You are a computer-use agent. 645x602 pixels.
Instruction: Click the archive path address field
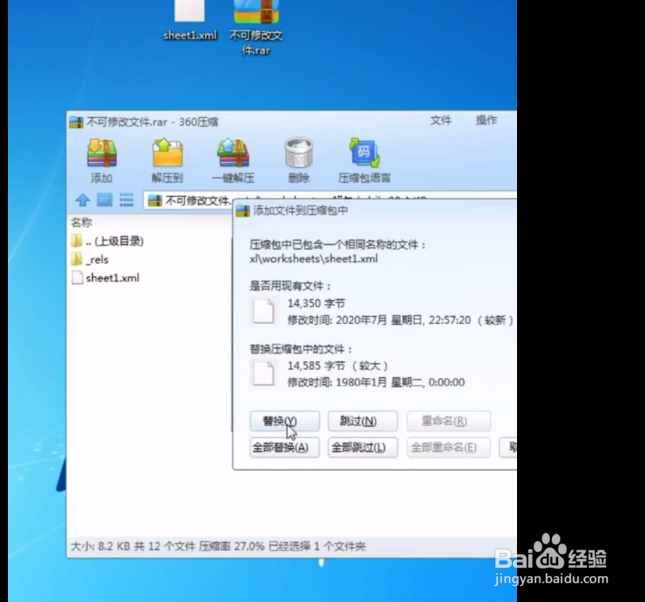click(330, 200)
